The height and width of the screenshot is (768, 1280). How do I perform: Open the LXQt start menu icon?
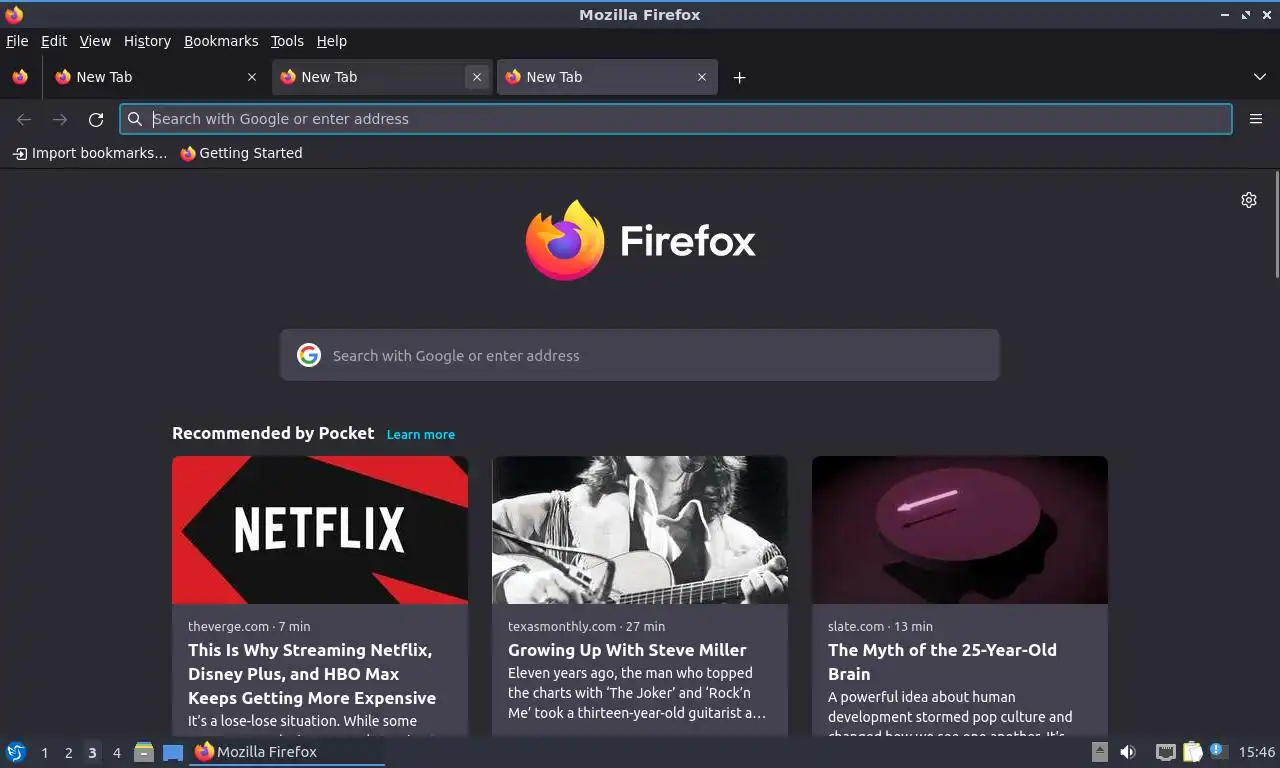coord(16,752)
